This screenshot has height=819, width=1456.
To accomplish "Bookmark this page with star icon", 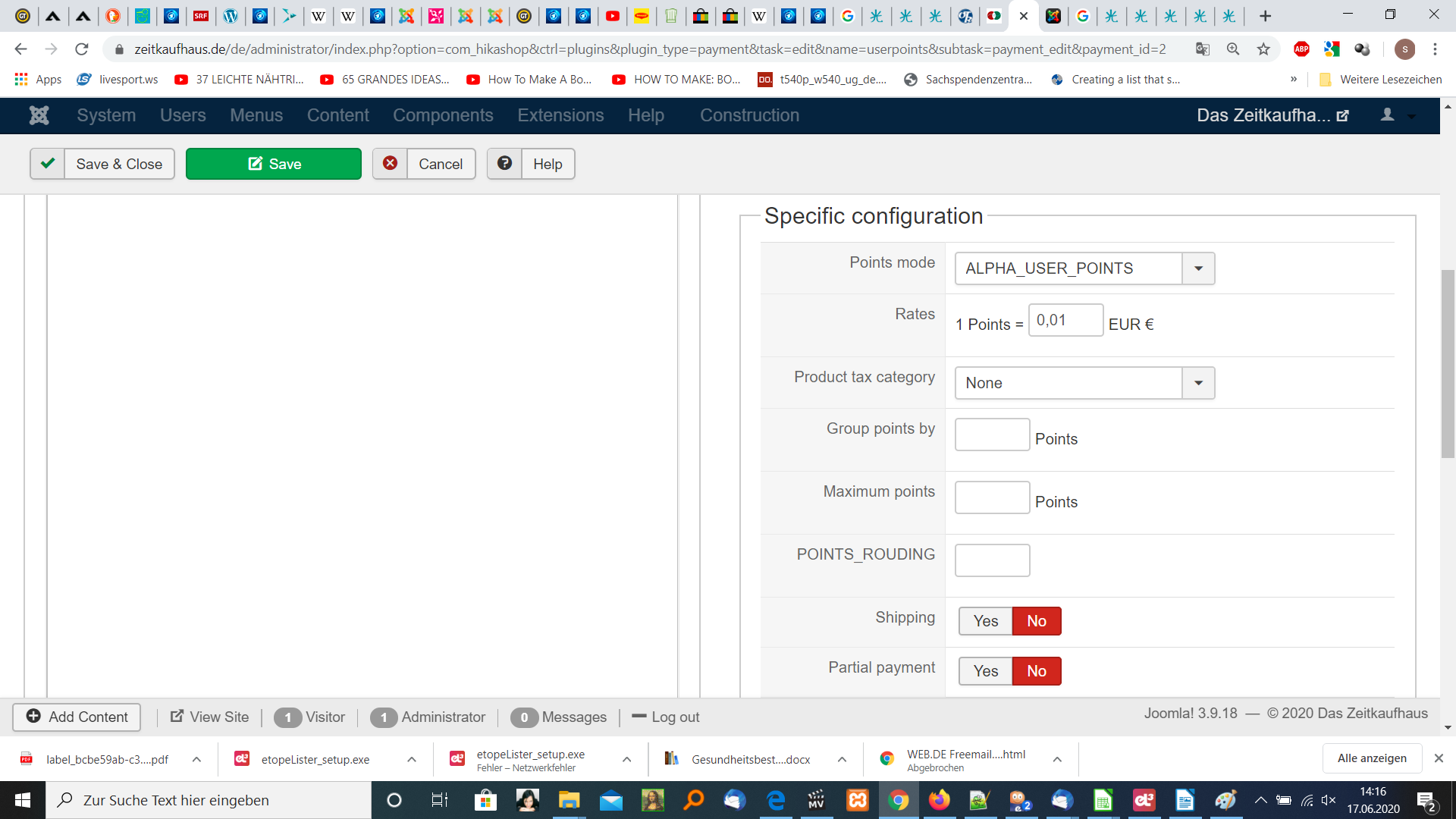I will click(1263, 49).
